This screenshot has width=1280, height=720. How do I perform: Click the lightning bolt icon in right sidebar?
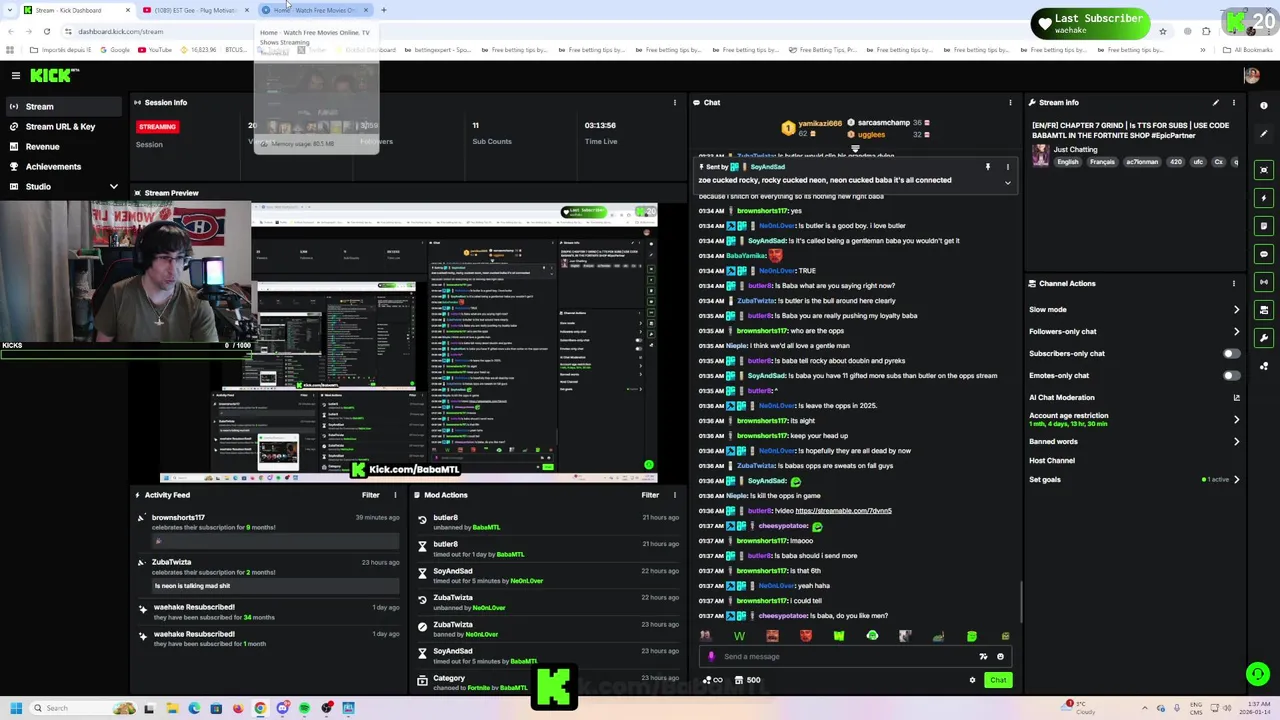coord(1264,198)
